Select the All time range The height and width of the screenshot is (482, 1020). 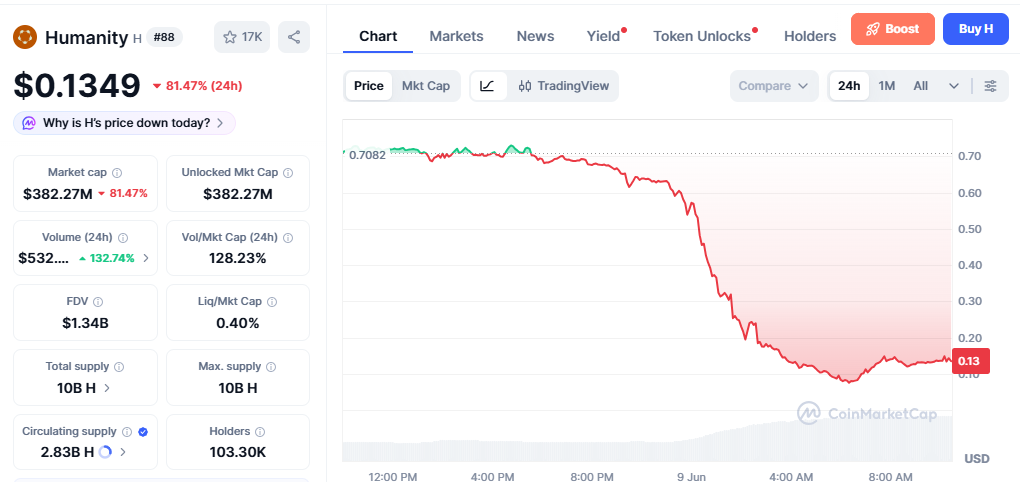[x=920, y=86]
